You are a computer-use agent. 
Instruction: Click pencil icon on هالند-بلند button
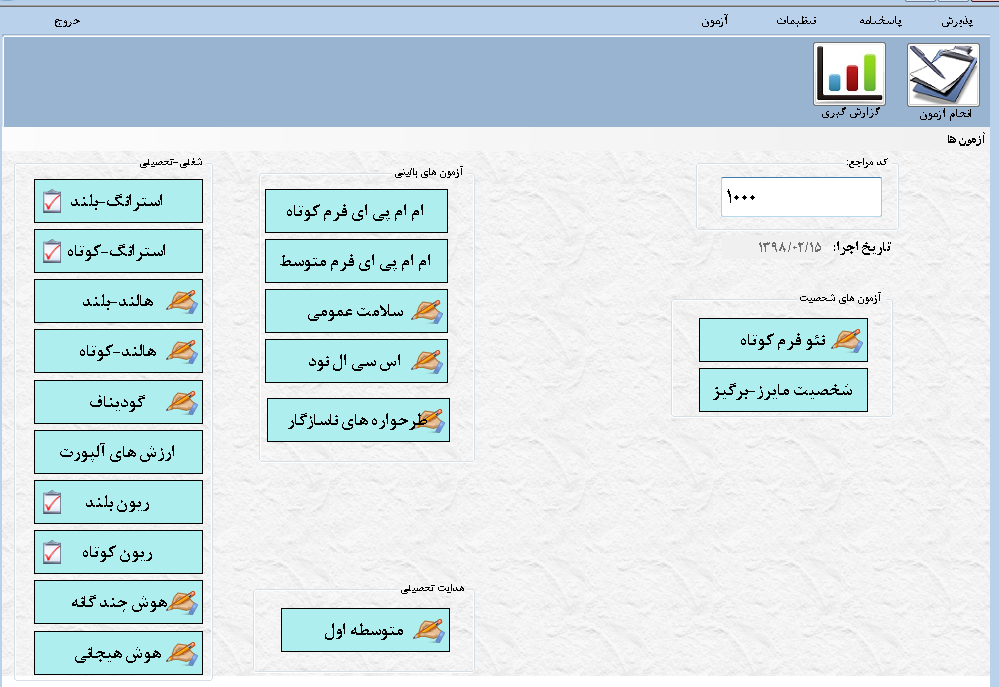(181, 301)
